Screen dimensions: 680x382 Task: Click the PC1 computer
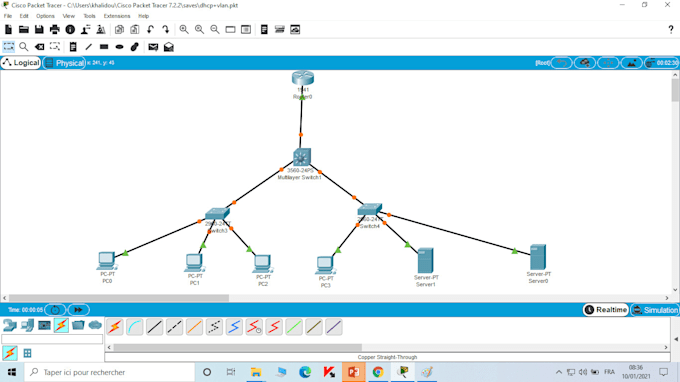pyautogui.click(x=194, y=263)
